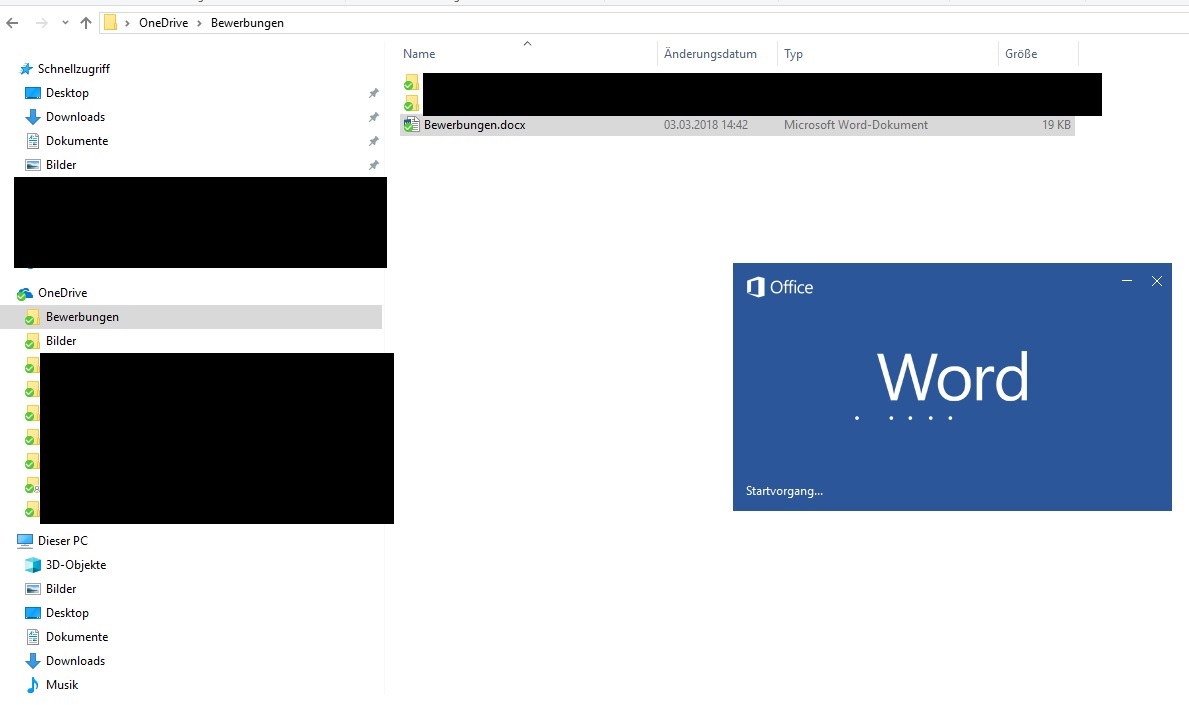Image resolution: width=1189 pixels, height=705 pixels.
Task: Click the date 03.03.2018 14:42
Action: (705, 125)
